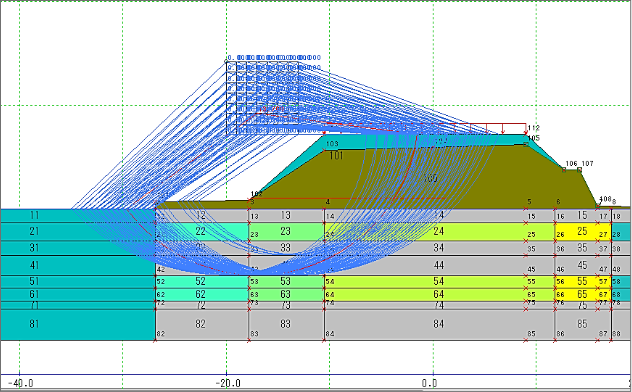The image size is (632, 392).
Task: Click node label 17
Action: 603,217
